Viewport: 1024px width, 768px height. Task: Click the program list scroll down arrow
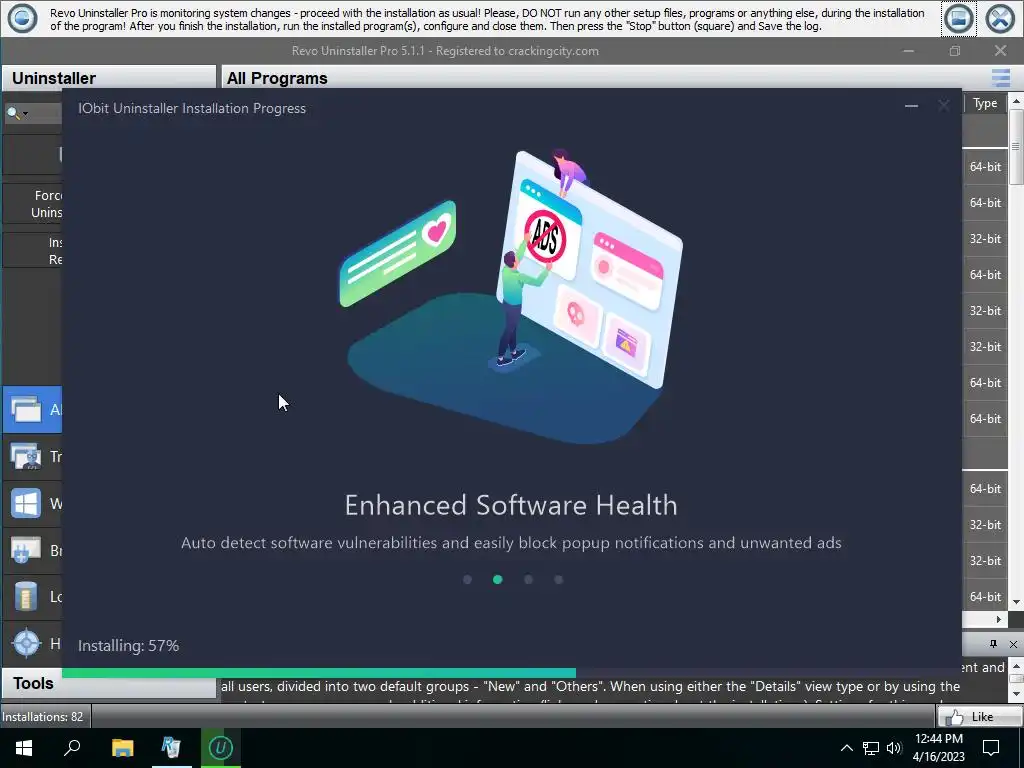pos(1016,601)
